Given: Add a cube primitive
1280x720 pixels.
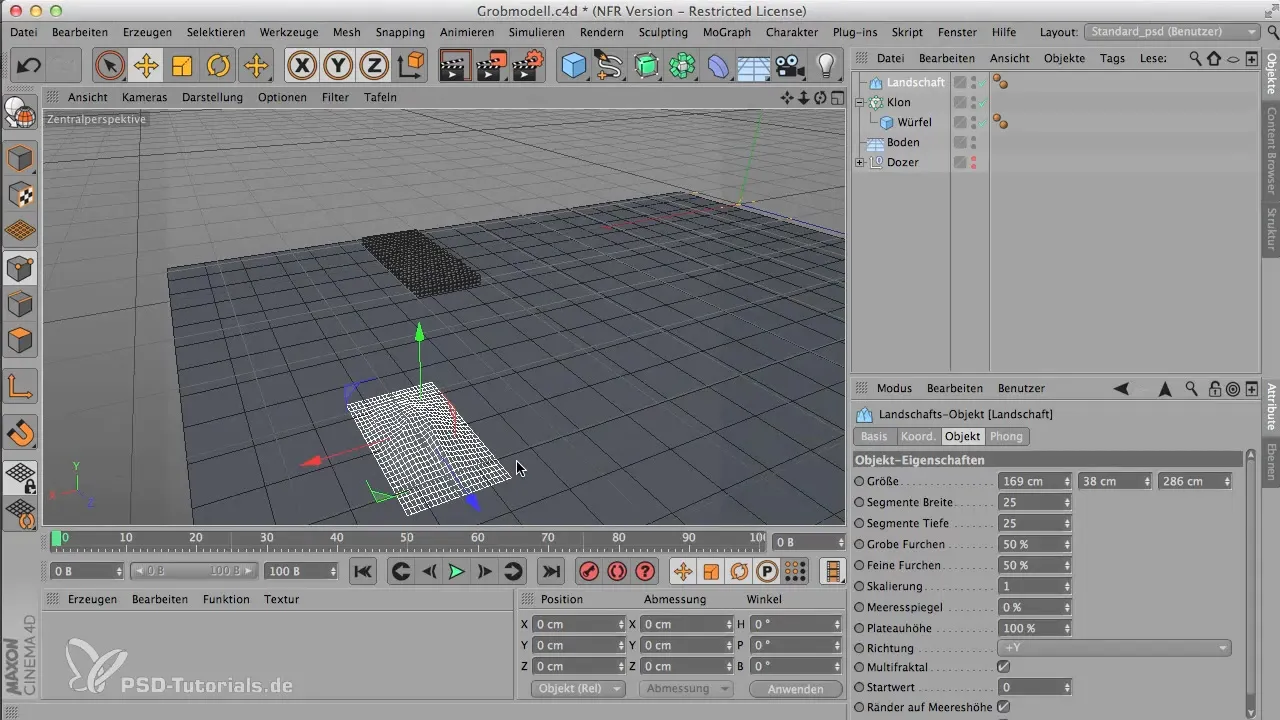Looking at the screenshot, I should point(574,67).
